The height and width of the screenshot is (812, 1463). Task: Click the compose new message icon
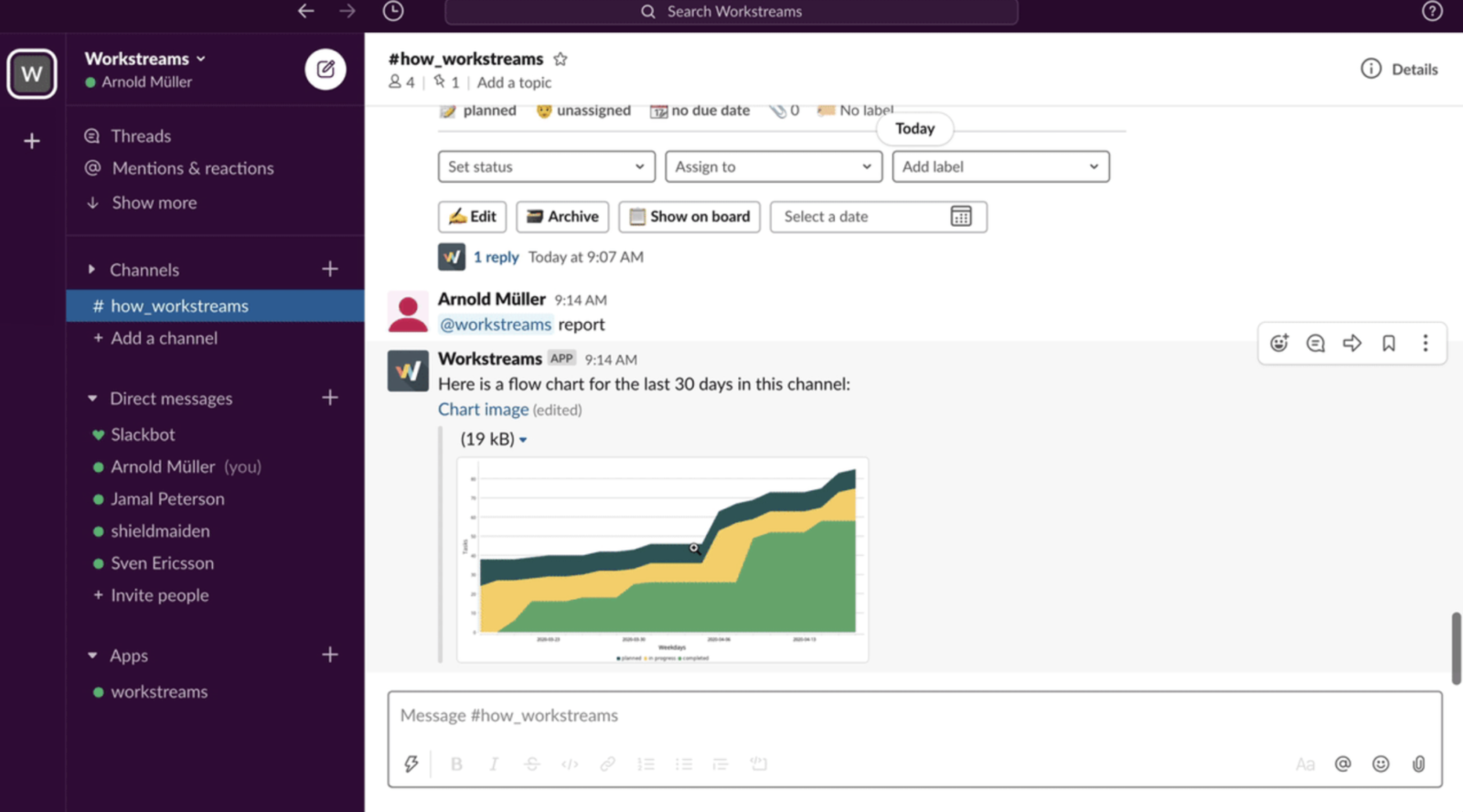[325, 69]
